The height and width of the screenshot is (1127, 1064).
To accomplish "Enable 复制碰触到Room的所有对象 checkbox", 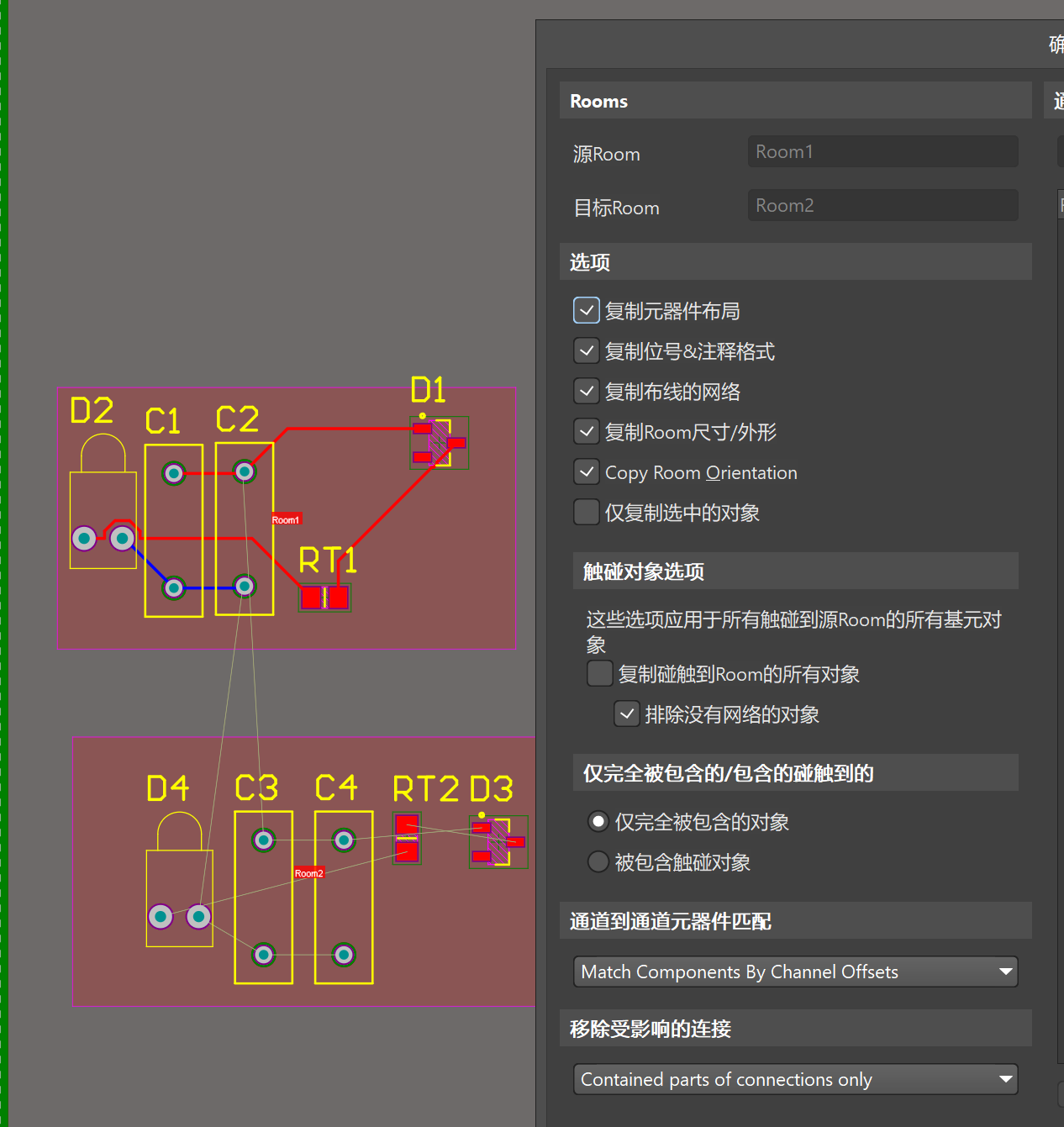I will [600, 674].
